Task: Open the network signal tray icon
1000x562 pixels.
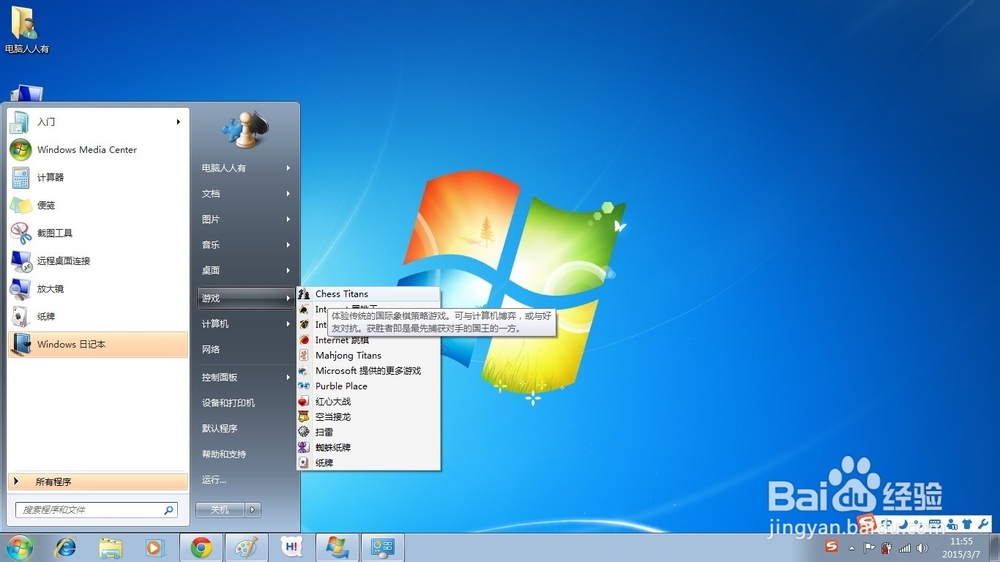Action: 904,547
